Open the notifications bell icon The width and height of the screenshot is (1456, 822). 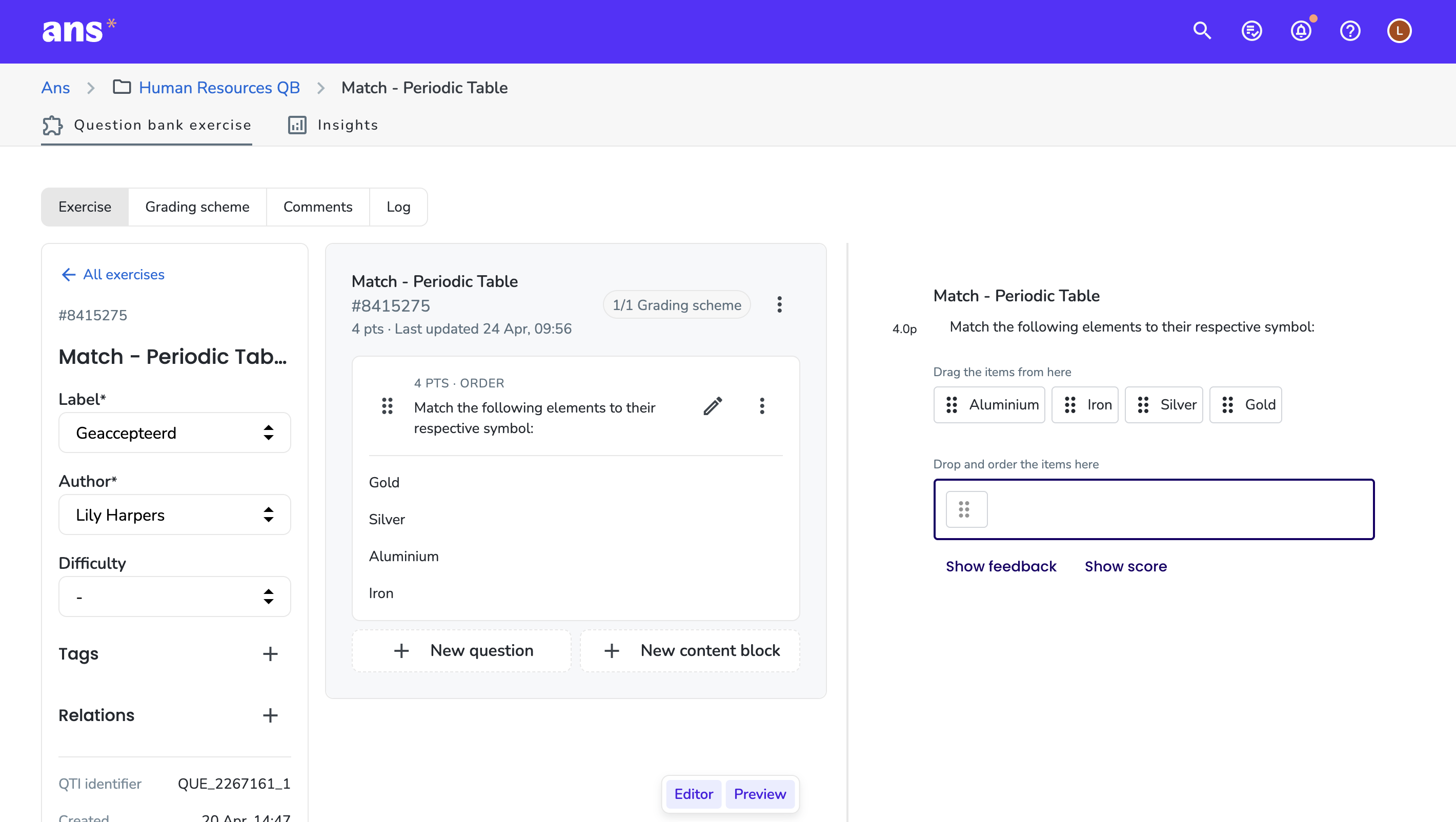(x=1301, y=31)
